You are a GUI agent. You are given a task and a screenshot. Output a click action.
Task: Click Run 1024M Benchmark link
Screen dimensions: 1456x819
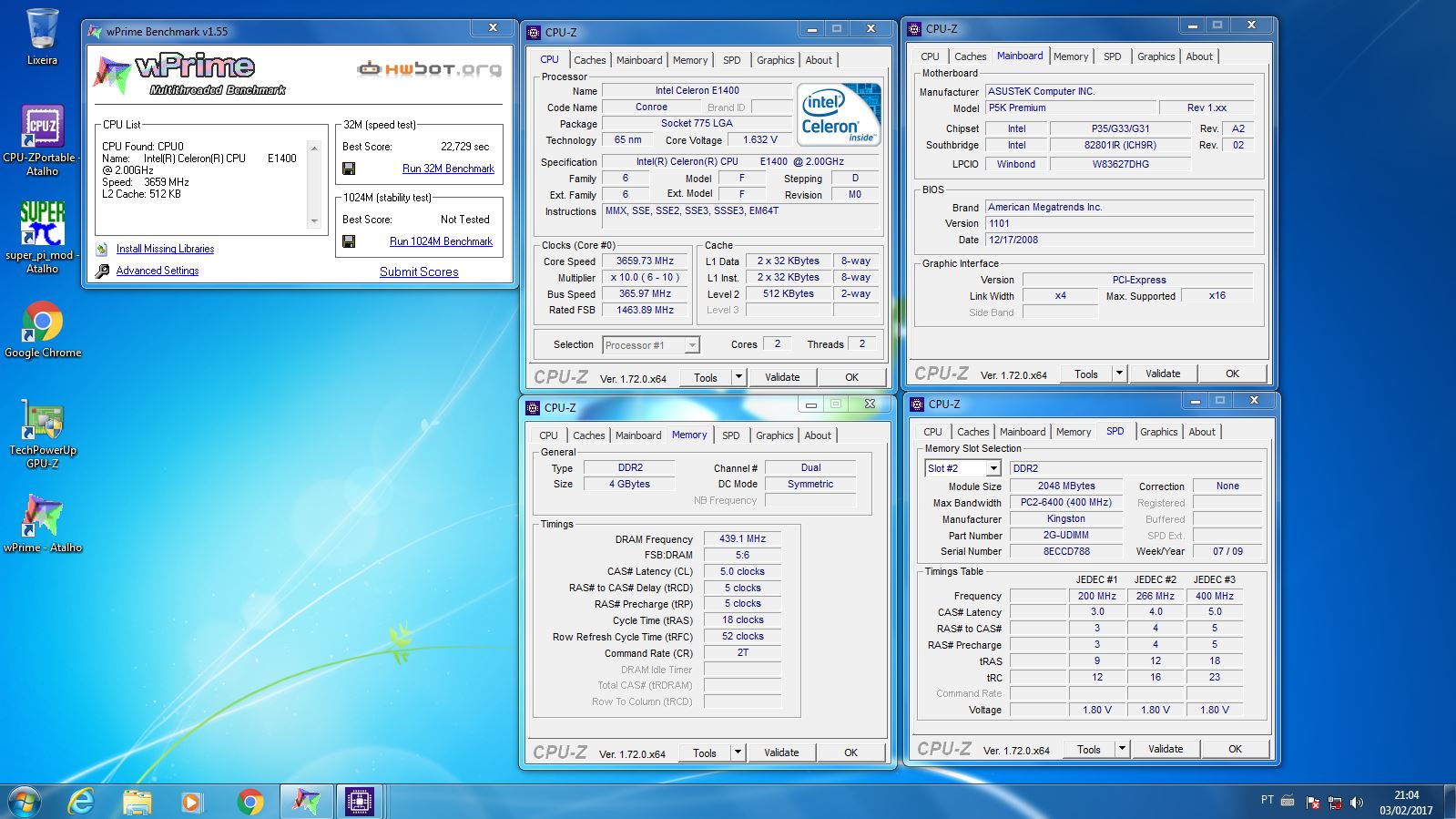tap(441, 241)
